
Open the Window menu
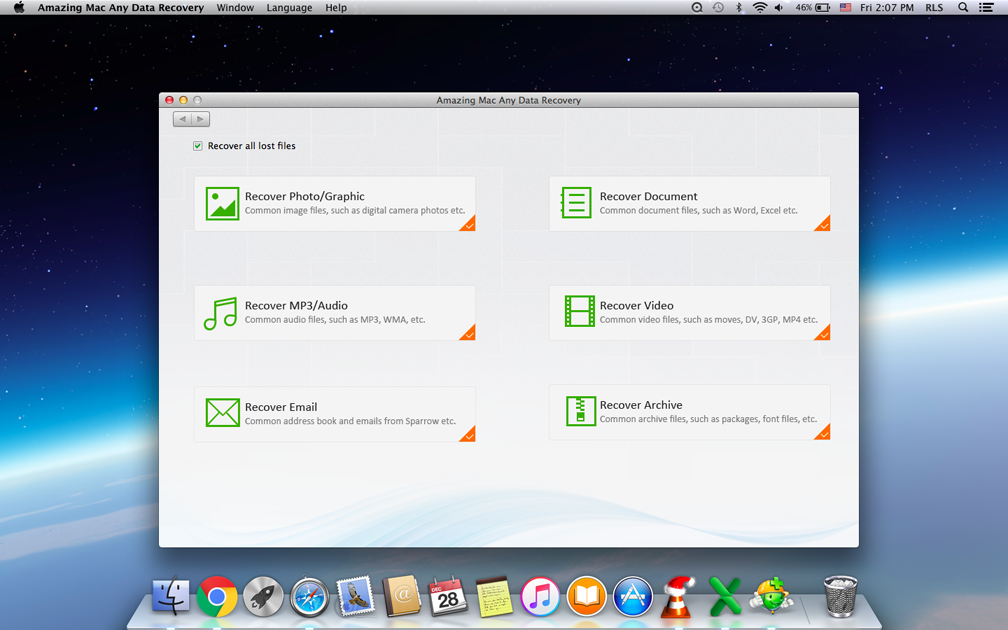click(x=235, y=8)
